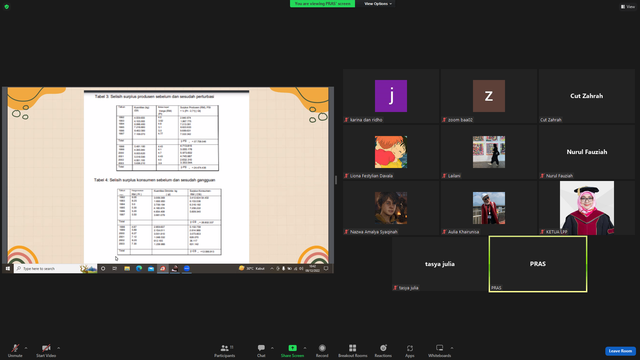The width and height of the screenshot is (640, 360).
Task: Select the highlighted PRAS participant tile
Action: point(538,264)
